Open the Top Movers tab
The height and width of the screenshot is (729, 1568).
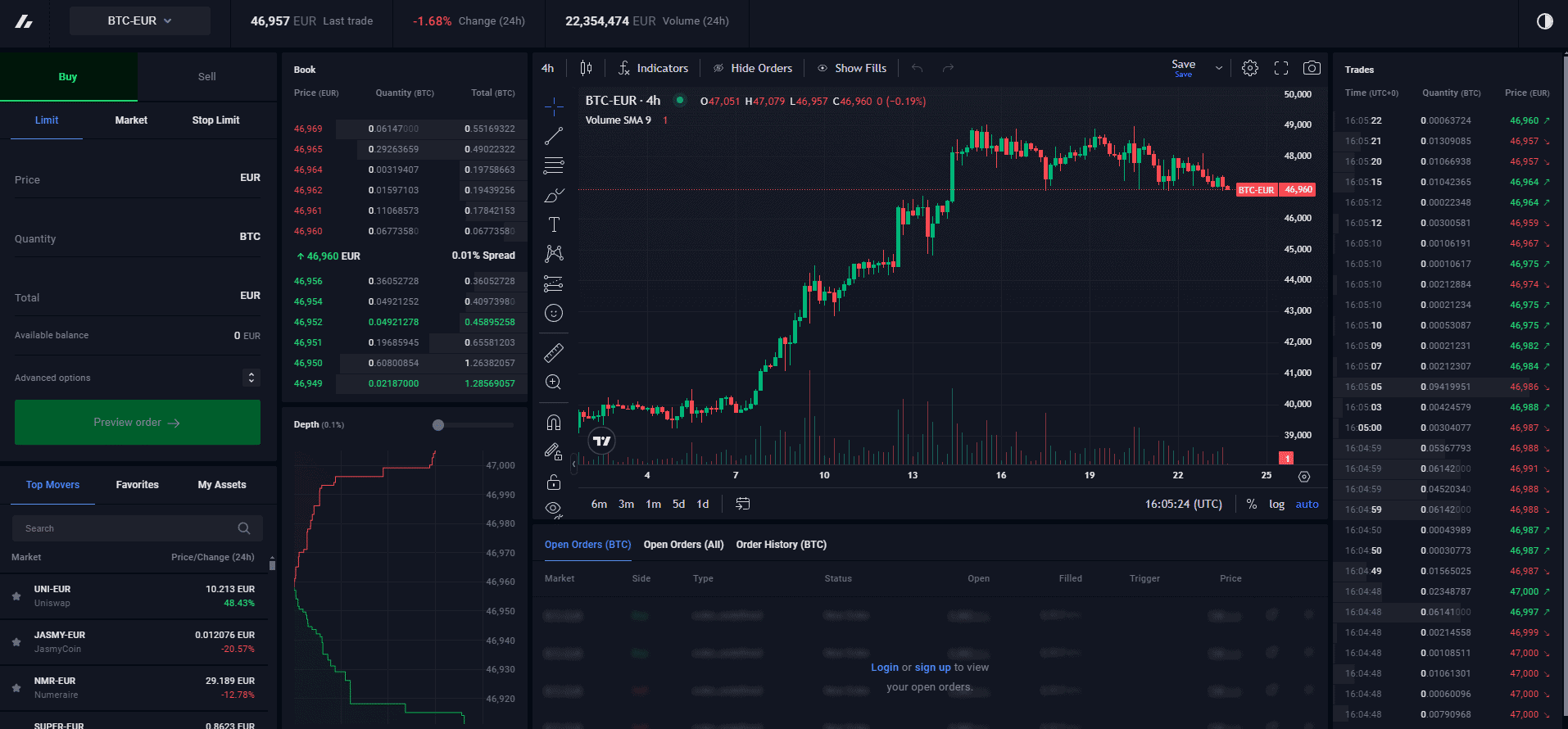click(52, 485)
